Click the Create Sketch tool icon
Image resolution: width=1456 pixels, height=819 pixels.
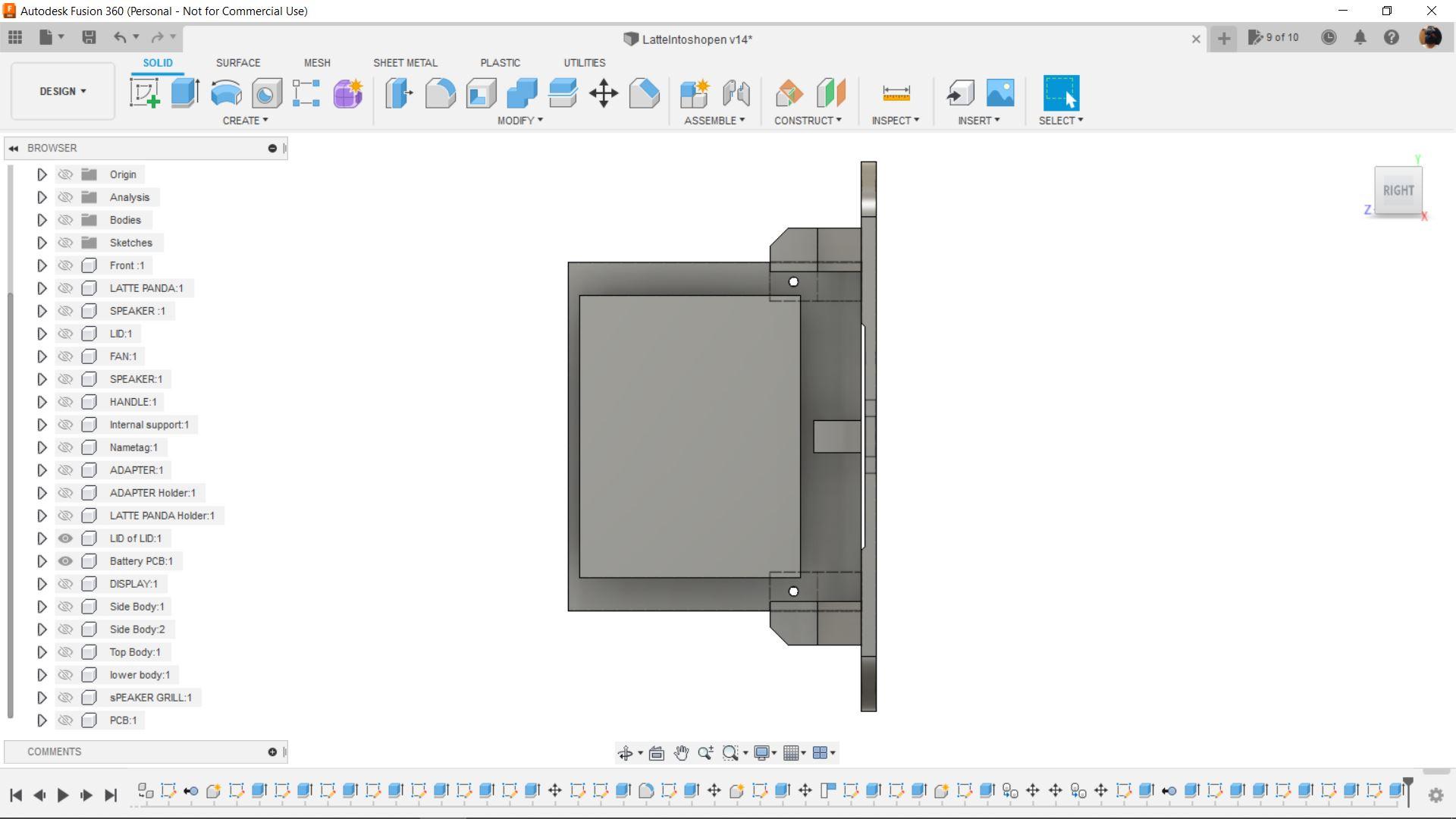(x=144, y=93)
